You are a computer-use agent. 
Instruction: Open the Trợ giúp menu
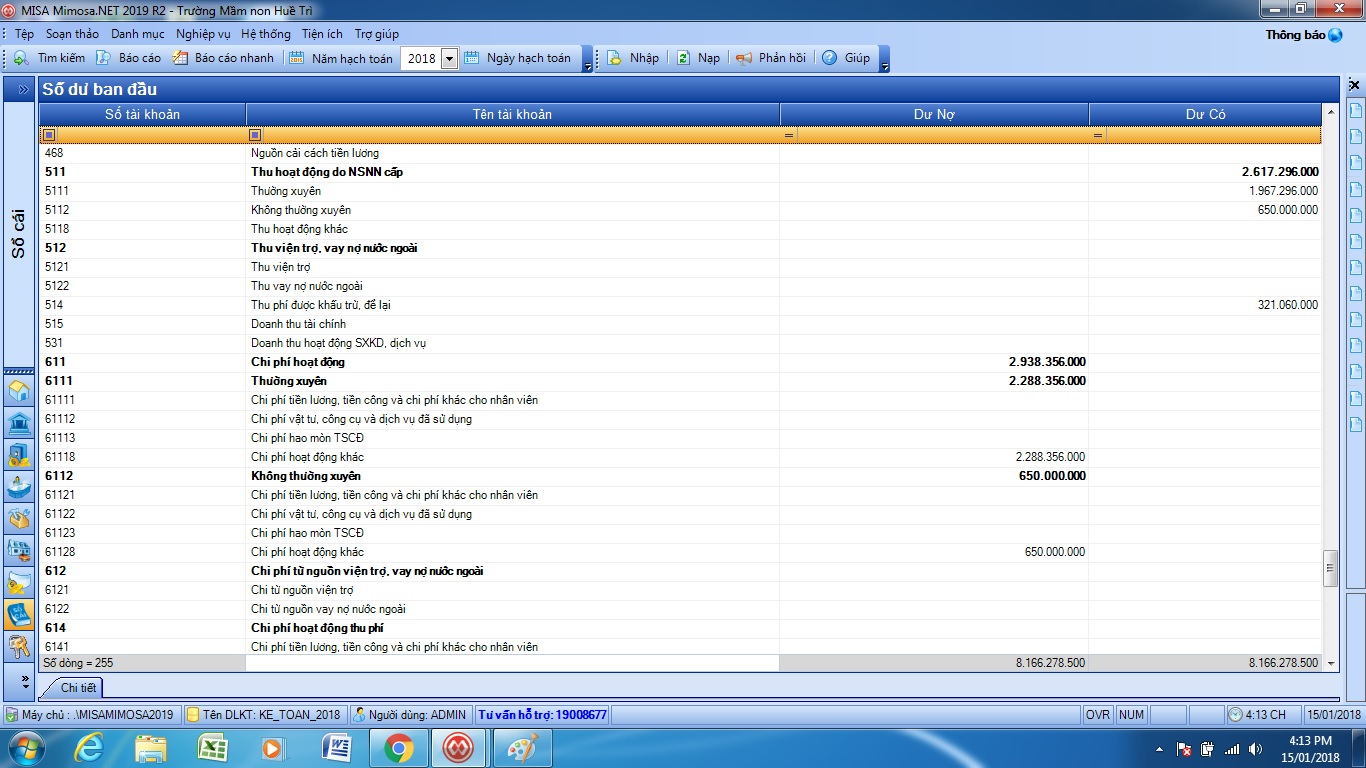(377, 34)
